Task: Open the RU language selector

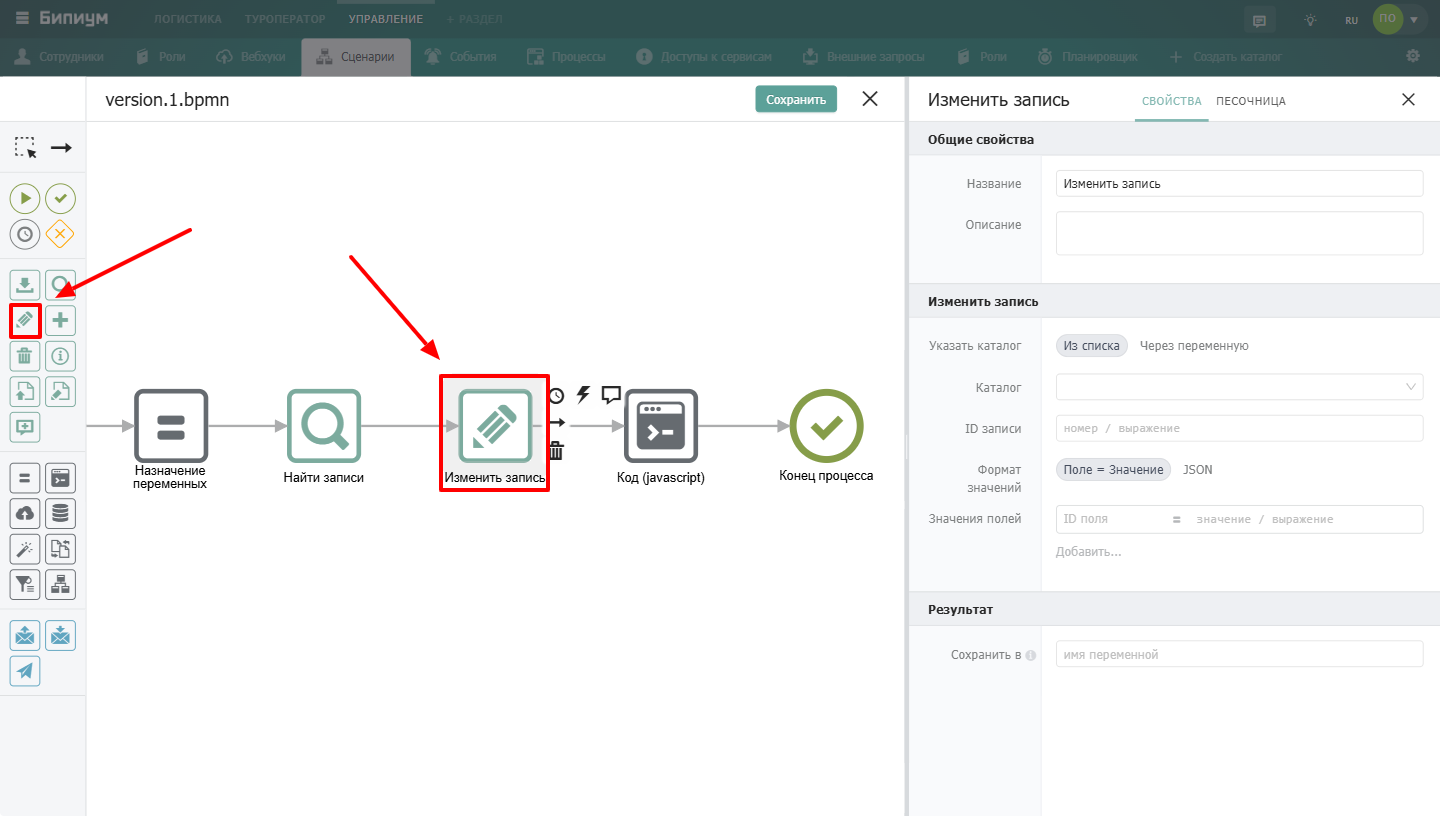Action: tap(1351, 20)
